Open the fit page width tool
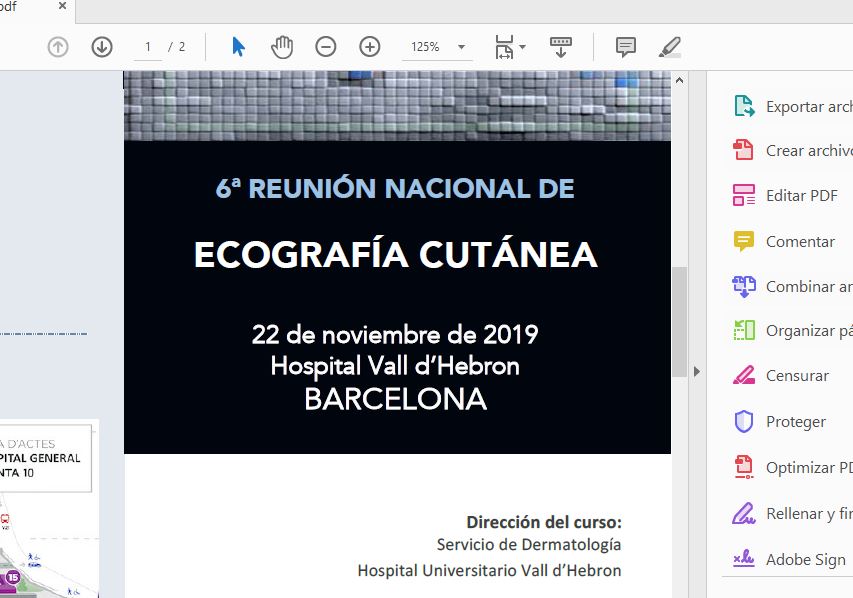Viewport: 853px width, 598px height. point(504,47)
